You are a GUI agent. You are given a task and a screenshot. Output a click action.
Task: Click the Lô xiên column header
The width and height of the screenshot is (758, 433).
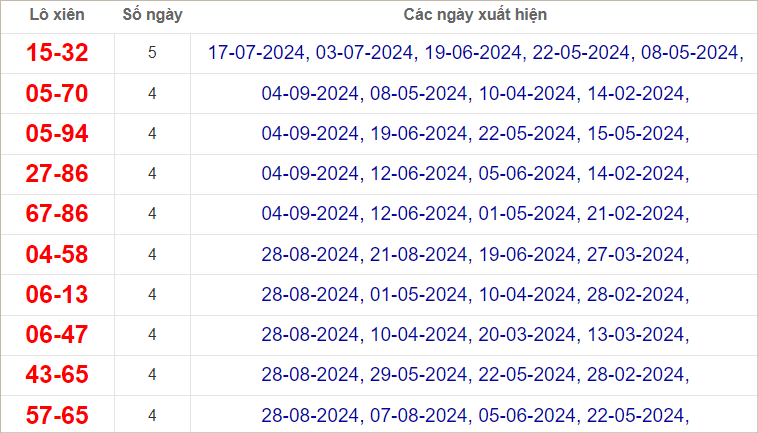[x=57, y=15]
